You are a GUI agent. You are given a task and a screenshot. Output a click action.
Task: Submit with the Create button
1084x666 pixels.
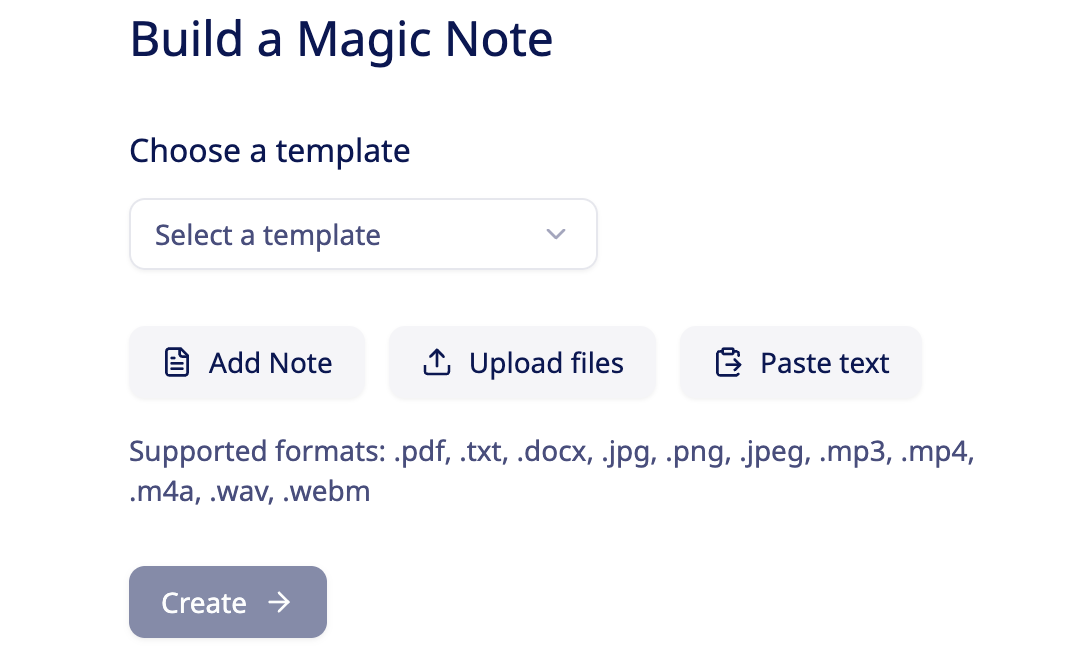228,602
